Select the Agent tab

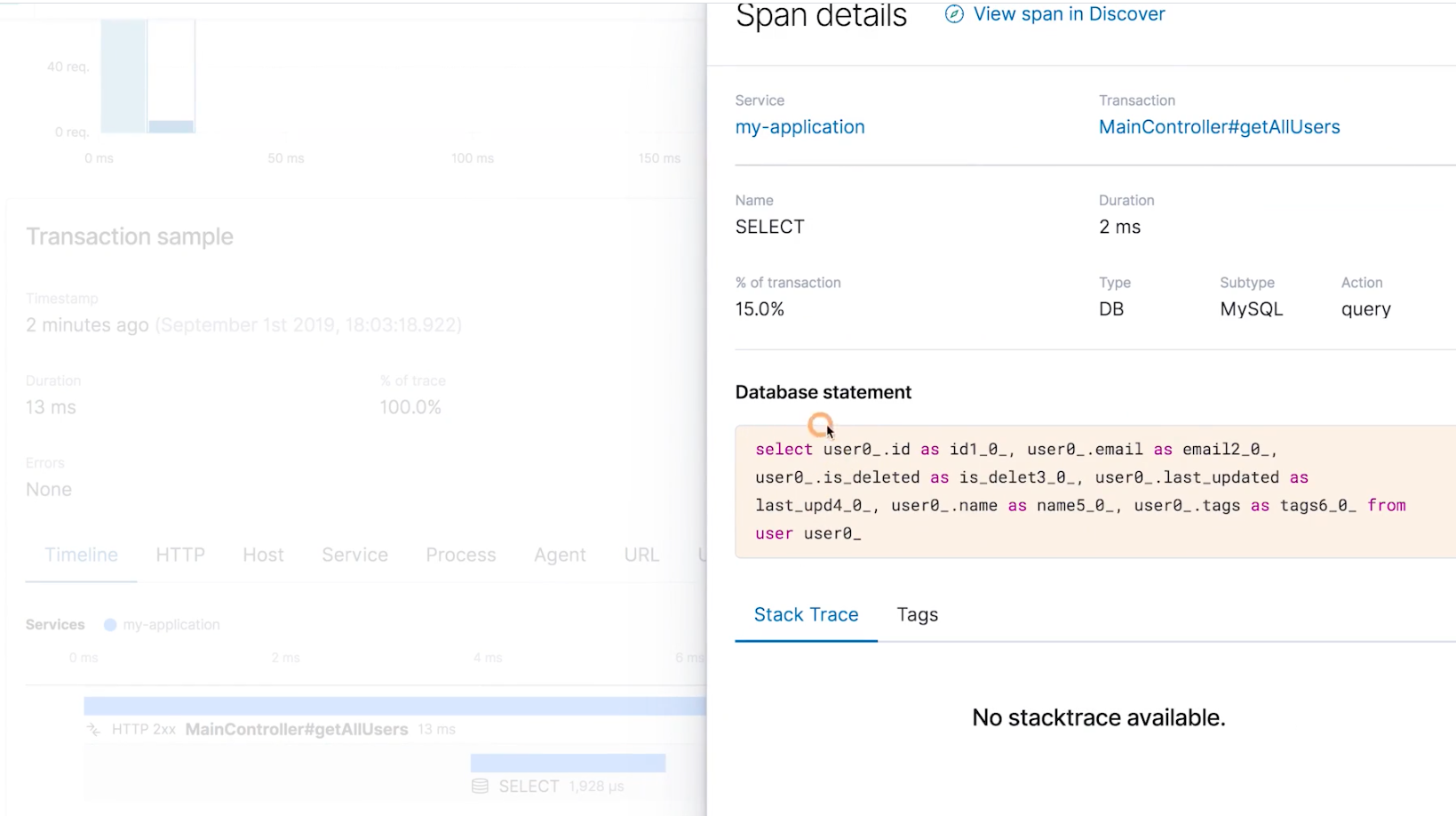[x=560, y=555]
